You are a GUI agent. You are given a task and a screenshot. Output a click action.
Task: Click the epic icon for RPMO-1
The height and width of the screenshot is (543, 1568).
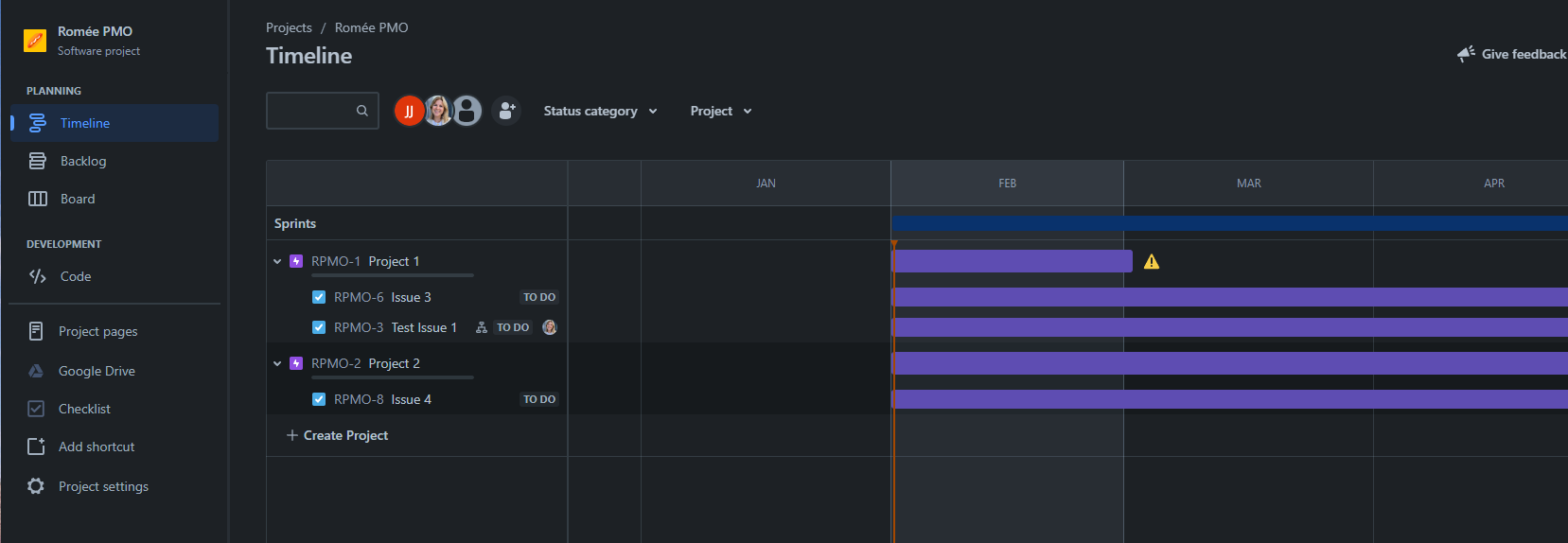(296, 261)
